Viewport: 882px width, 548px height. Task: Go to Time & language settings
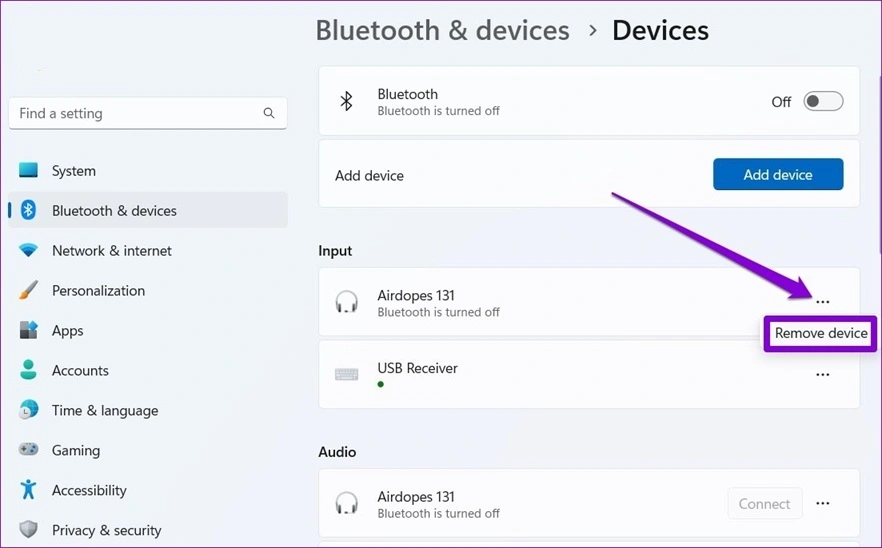[x=148, y=410]
